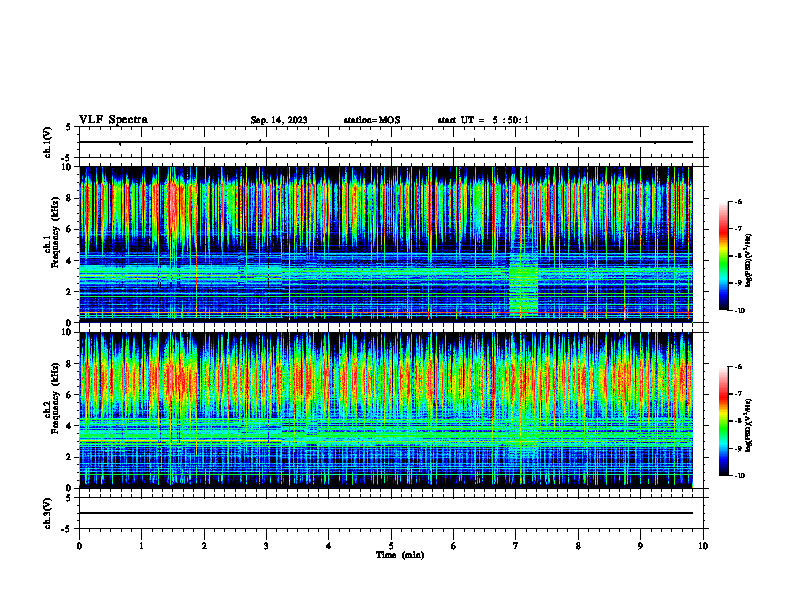The height and width of the screenshot is (612, 792).
Task: Click the 'VLF Spectra' title text
Action: (113, 120)
